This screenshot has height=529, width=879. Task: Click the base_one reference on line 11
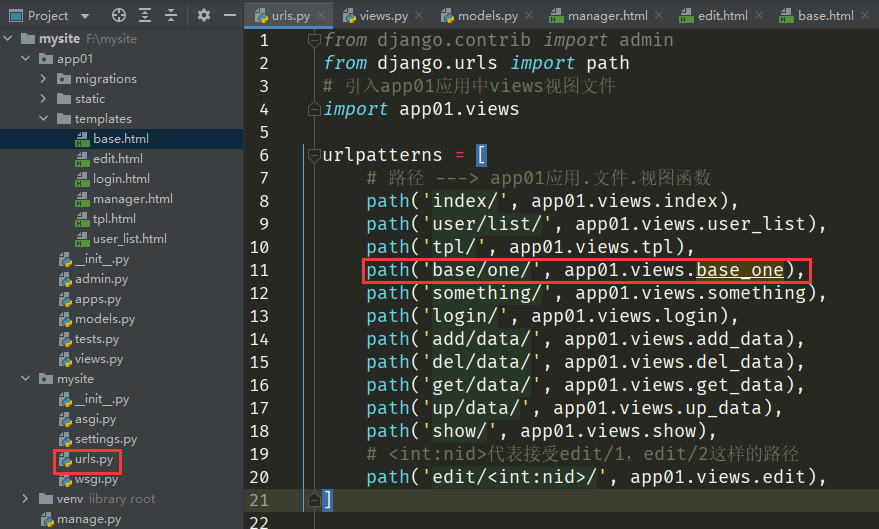coord(739,270)
